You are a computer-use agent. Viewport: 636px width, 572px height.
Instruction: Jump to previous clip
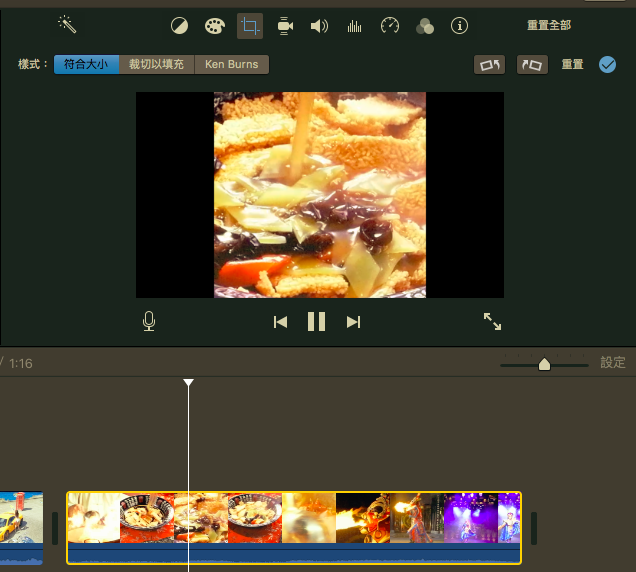pos(280,322)
